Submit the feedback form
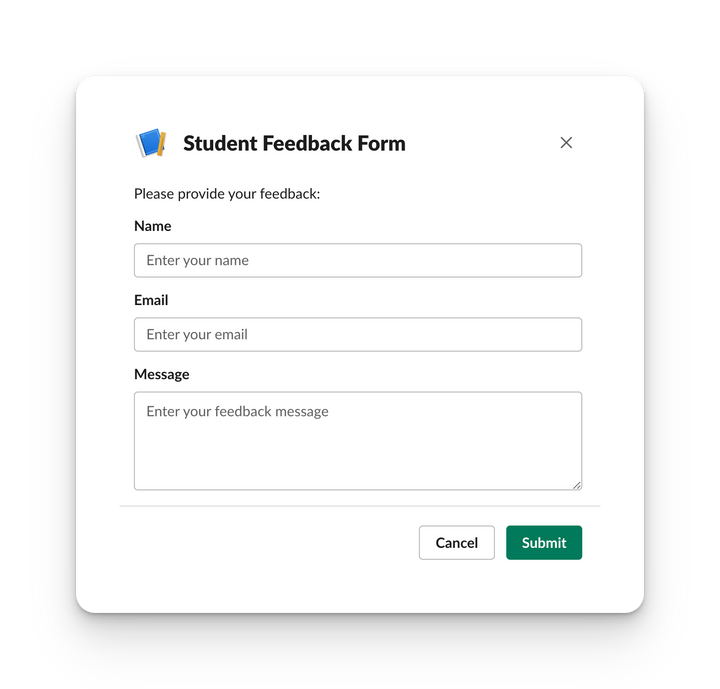720x689 pixels. click(543, 543)
